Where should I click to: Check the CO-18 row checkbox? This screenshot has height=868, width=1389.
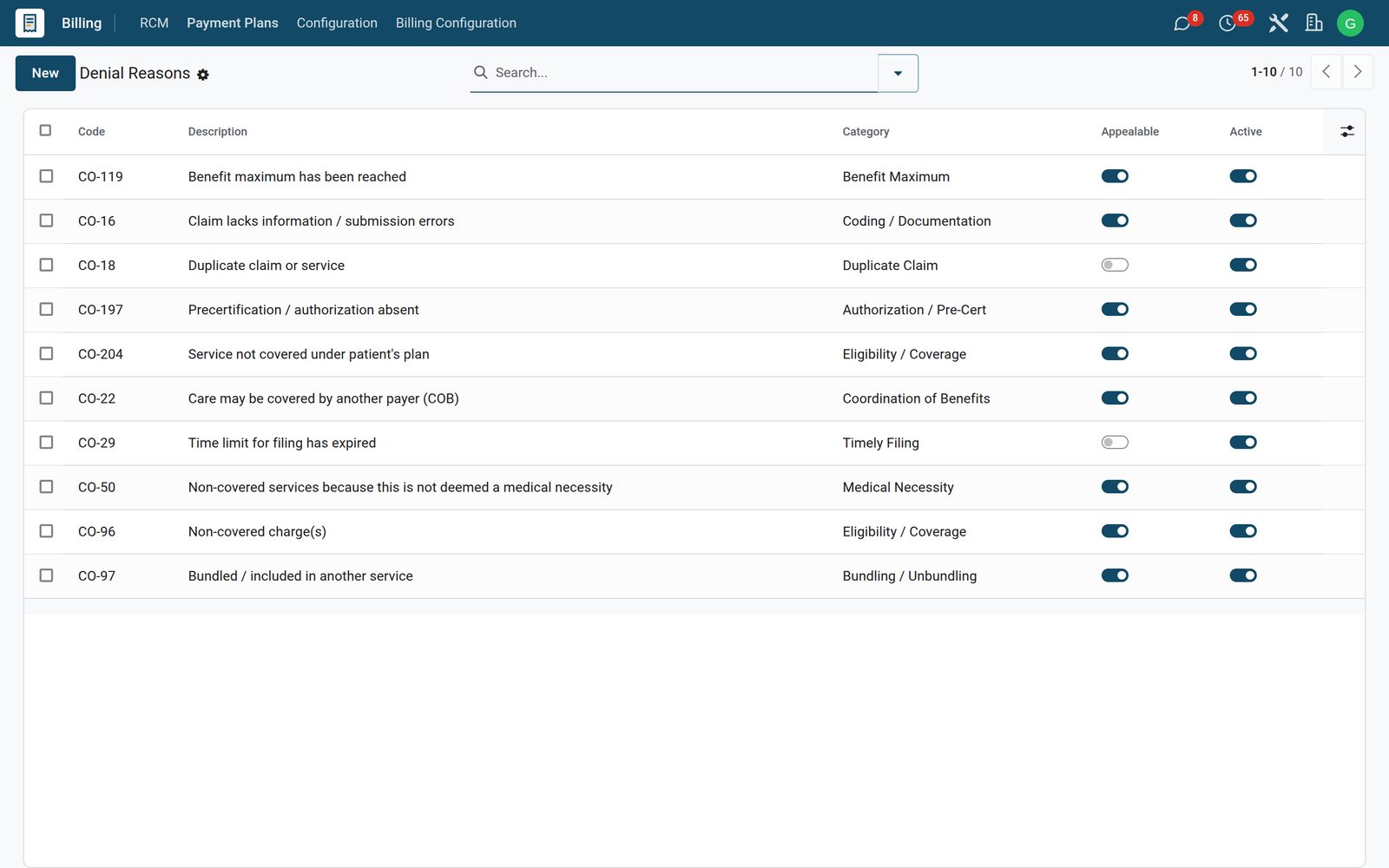pyautogui.click(x=46, y=265)
